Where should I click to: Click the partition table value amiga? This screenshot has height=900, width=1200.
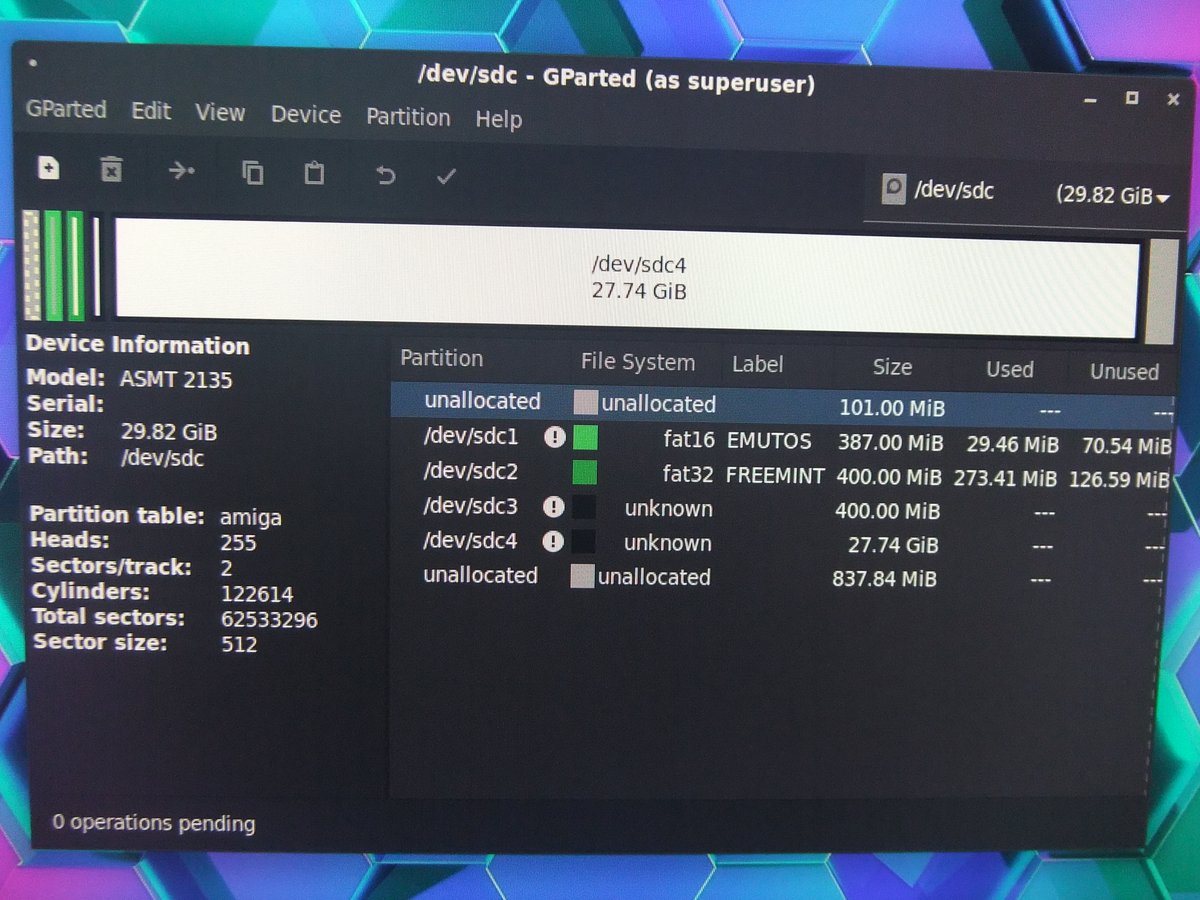(251, 518)
